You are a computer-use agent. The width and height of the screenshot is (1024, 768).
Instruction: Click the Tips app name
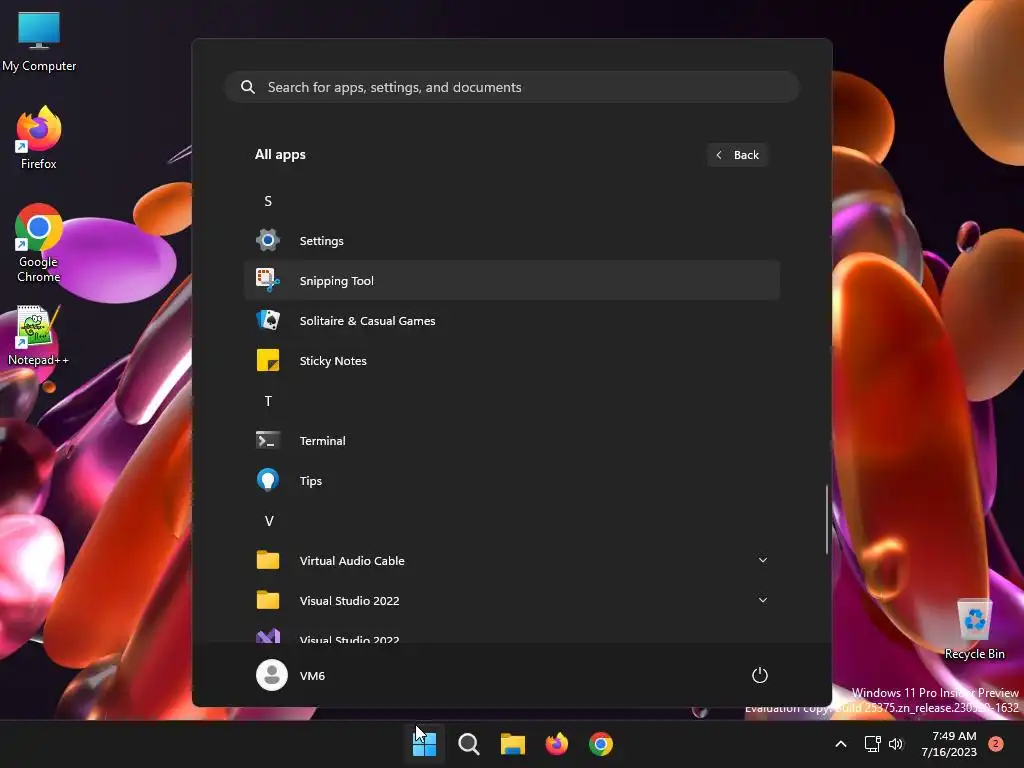[x=311, y=481]
